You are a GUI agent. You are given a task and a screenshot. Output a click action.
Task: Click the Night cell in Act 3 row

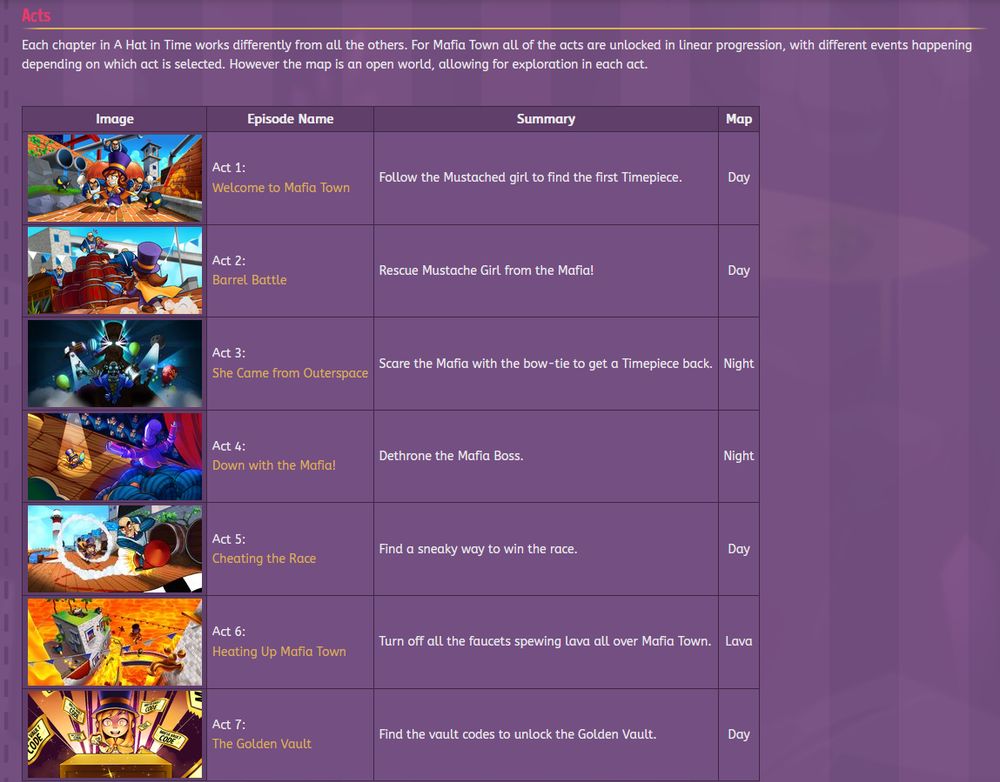click(x=739, y=364)
